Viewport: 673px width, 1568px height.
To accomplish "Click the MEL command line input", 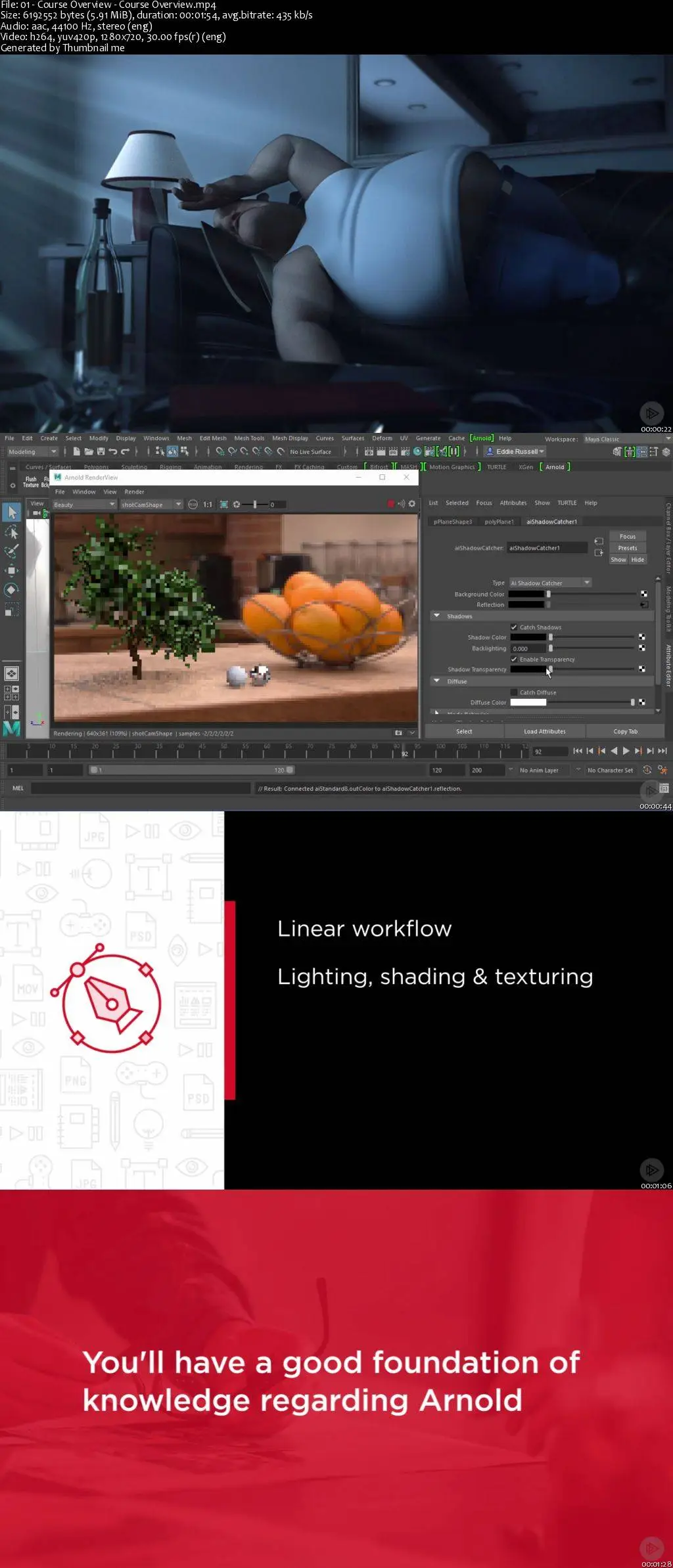I will tap(141, 788).
